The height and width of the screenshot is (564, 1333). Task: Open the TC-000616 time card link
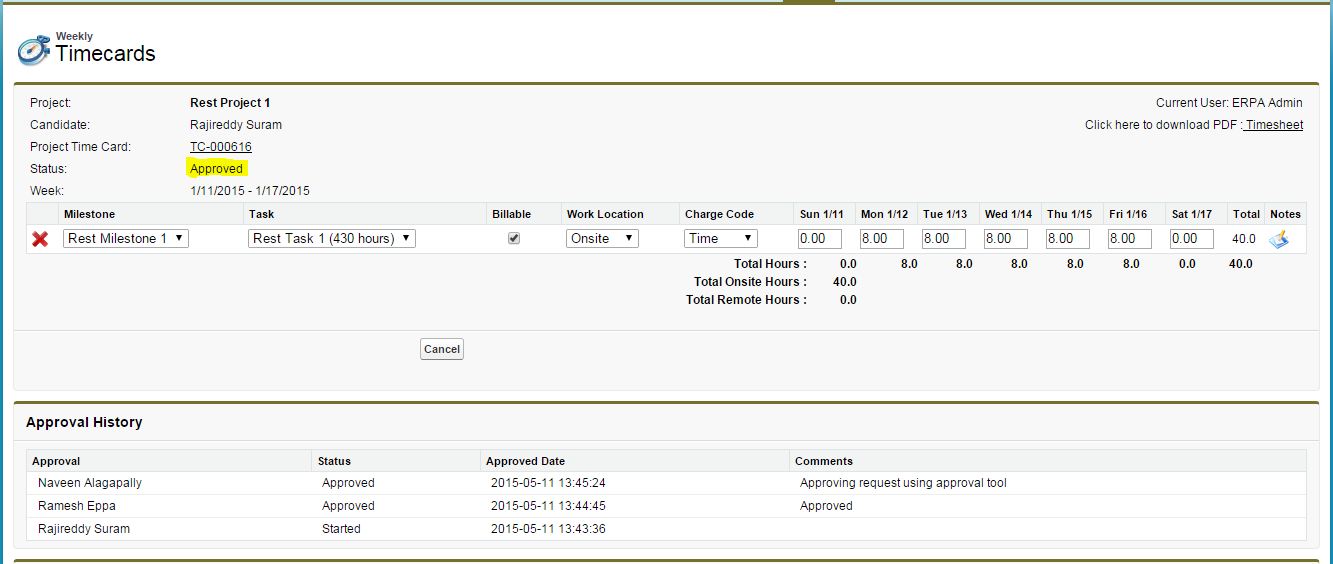tap(221, 147)
